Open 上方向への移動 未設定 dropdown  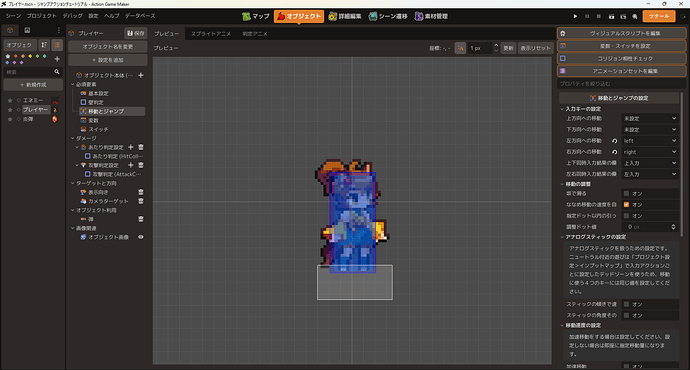pyautogui.click(x=650, y=118)
